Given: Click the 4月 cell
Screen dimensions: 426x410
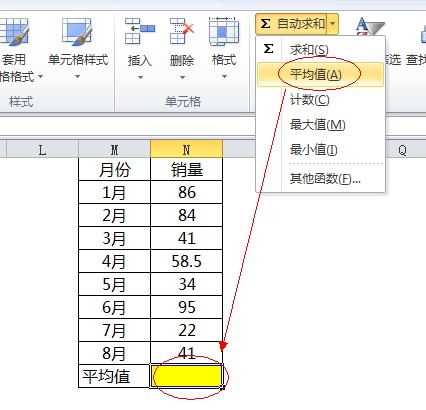Looking at the screenshot, I should click(x=114, y=261).
